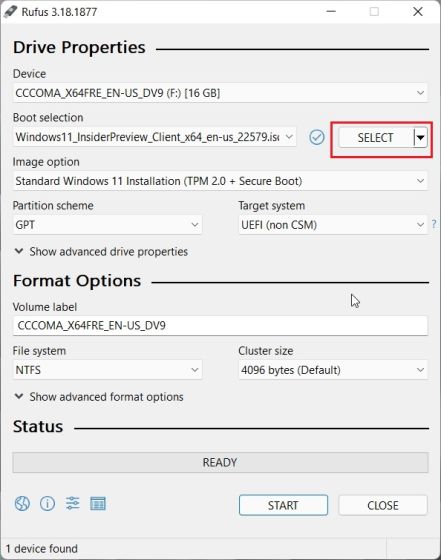Click the SELECT button
The height and width of the screenshot is (560, 441).
pos(376,138)
